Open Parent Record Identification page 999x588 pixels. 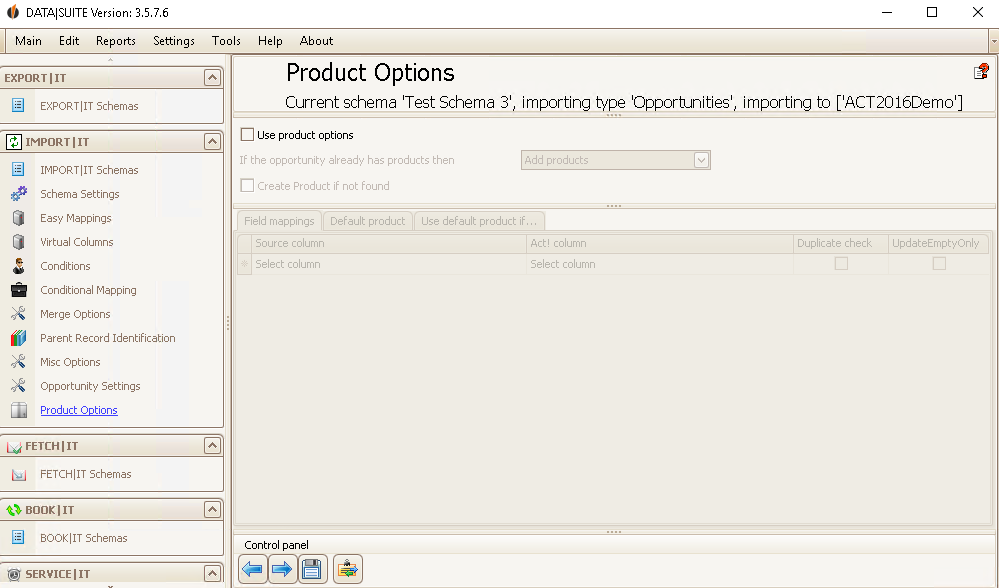tap(108, 338)
